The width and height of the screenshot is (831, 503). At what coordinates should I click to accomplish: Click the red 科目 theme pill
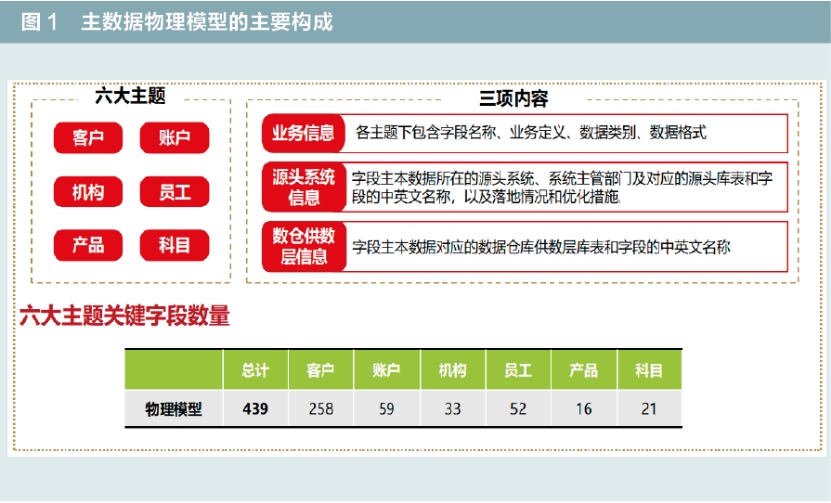(174, 245)
